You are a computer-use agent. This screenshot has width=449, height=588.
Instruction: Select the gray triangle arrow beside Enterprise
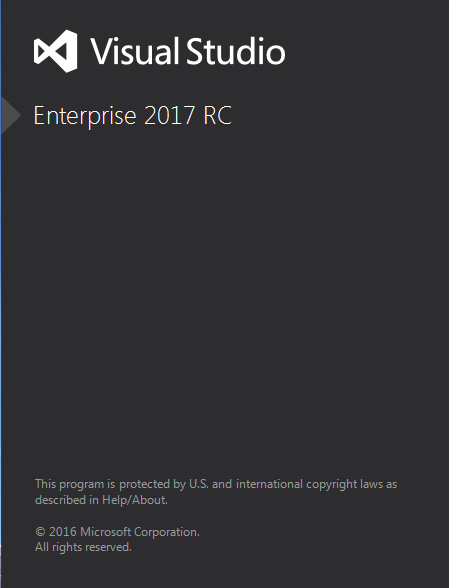pyautogui.click(x=11, y=115)
